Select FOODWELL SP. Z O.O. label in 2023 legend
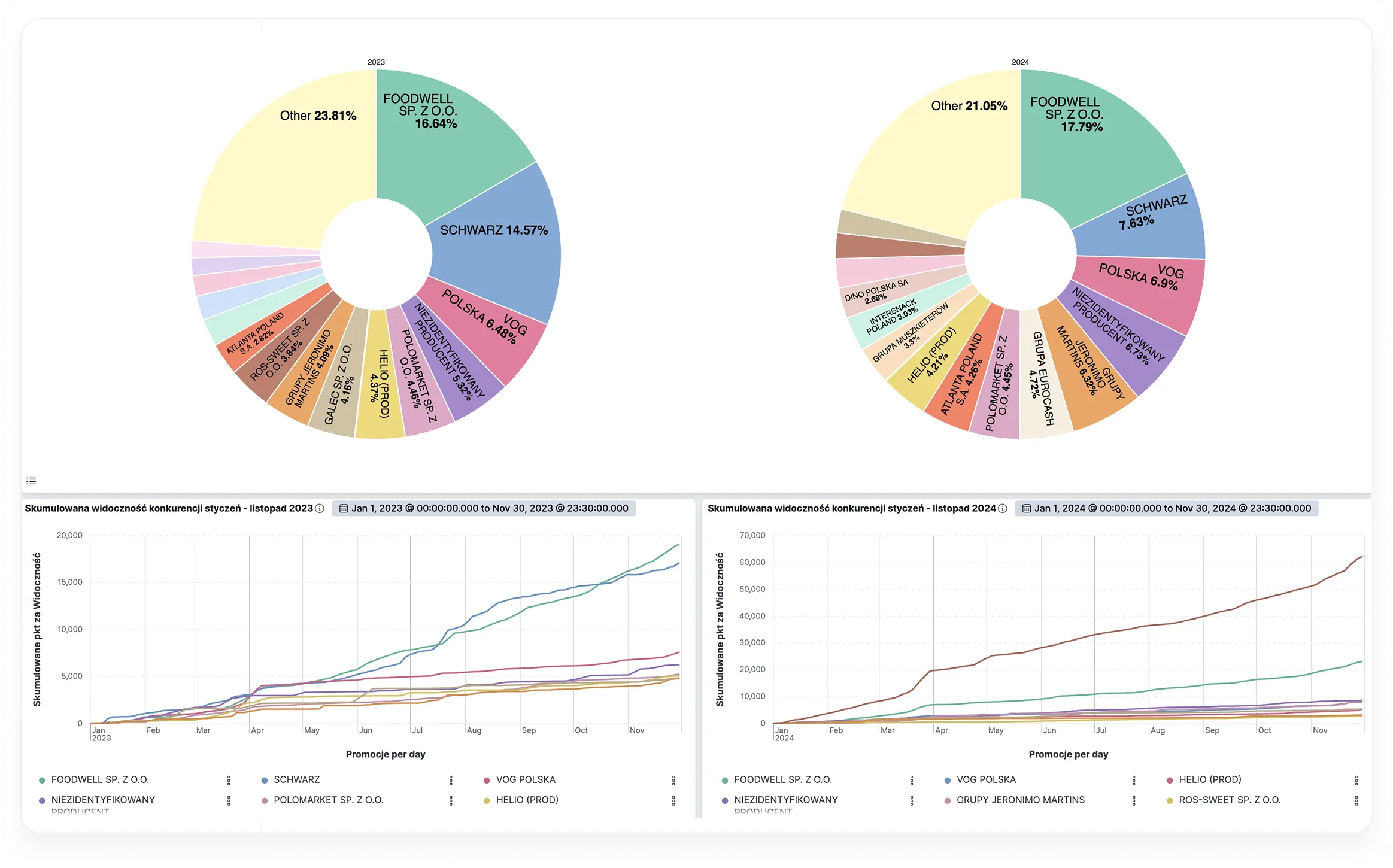The width and height of the screenshot is (1393, 868). 100,779
